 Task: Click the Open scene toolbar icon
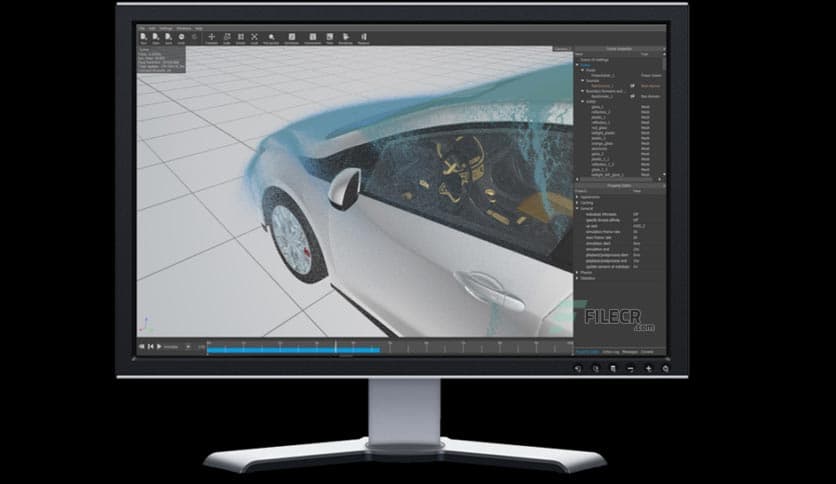coord(156,38)
